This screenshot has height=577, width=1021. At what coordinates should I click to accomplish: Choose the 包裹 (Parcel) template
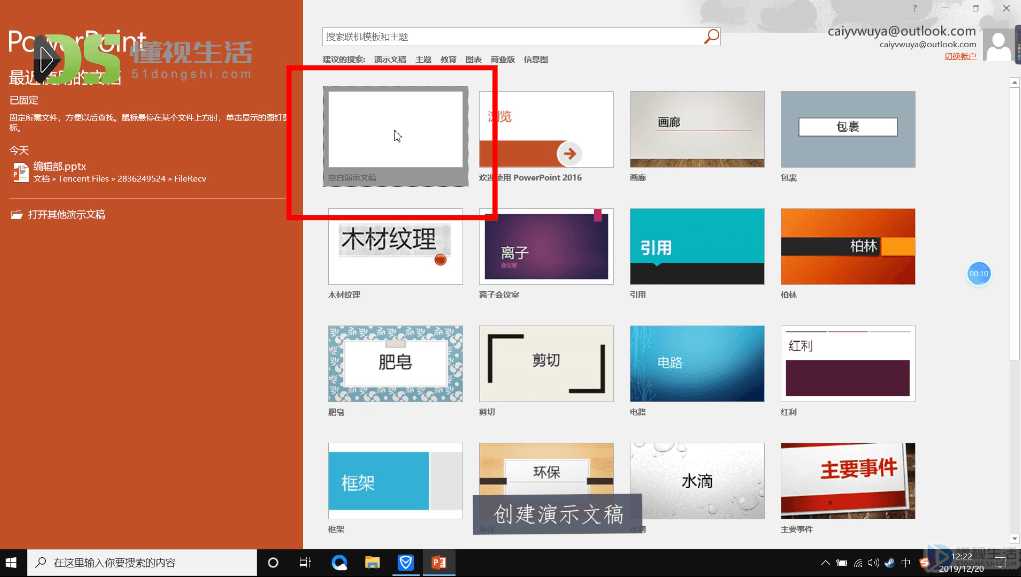(848, 130)
